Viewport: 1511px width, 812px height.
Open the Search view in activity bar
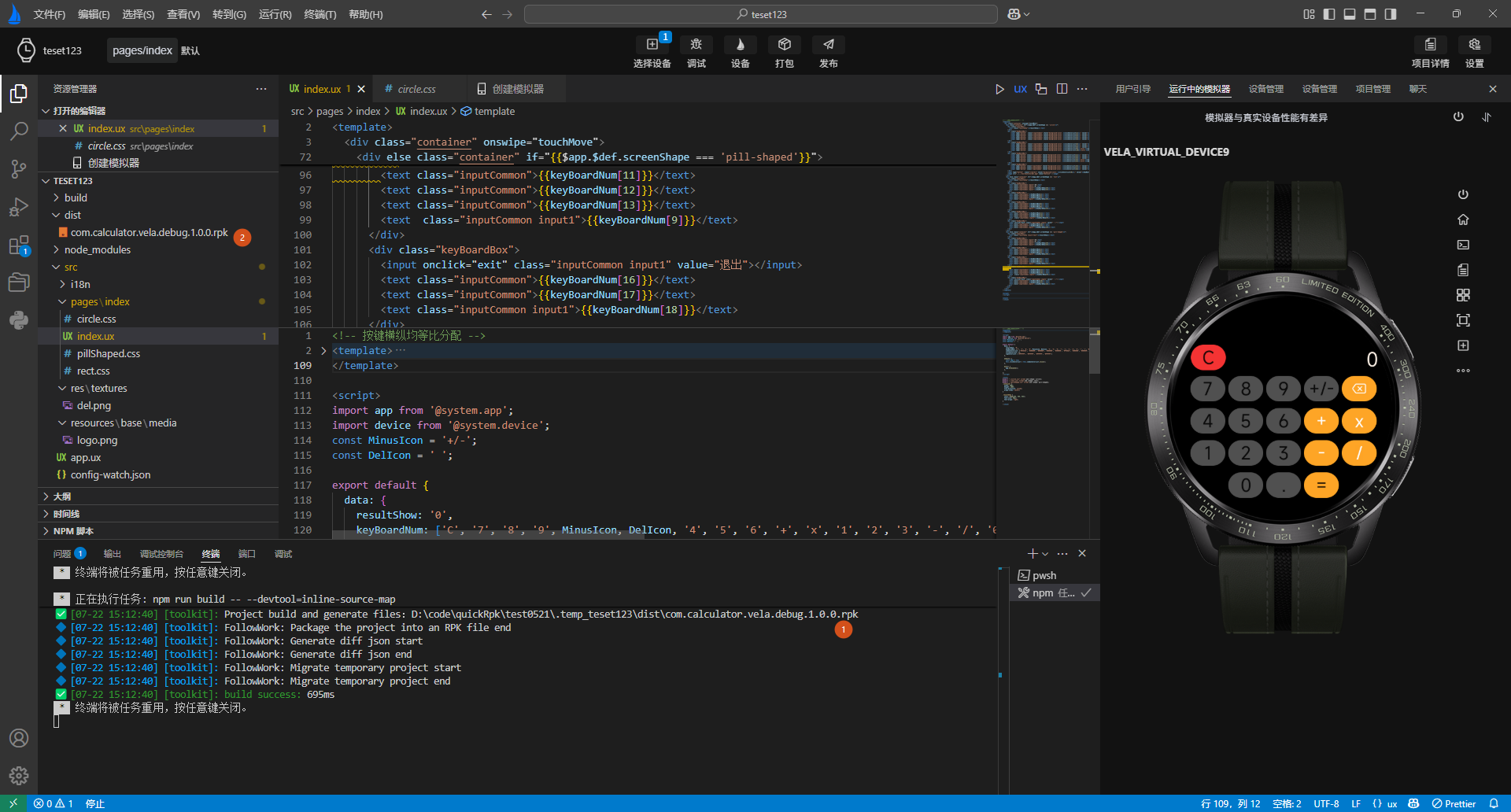point(19,131)
